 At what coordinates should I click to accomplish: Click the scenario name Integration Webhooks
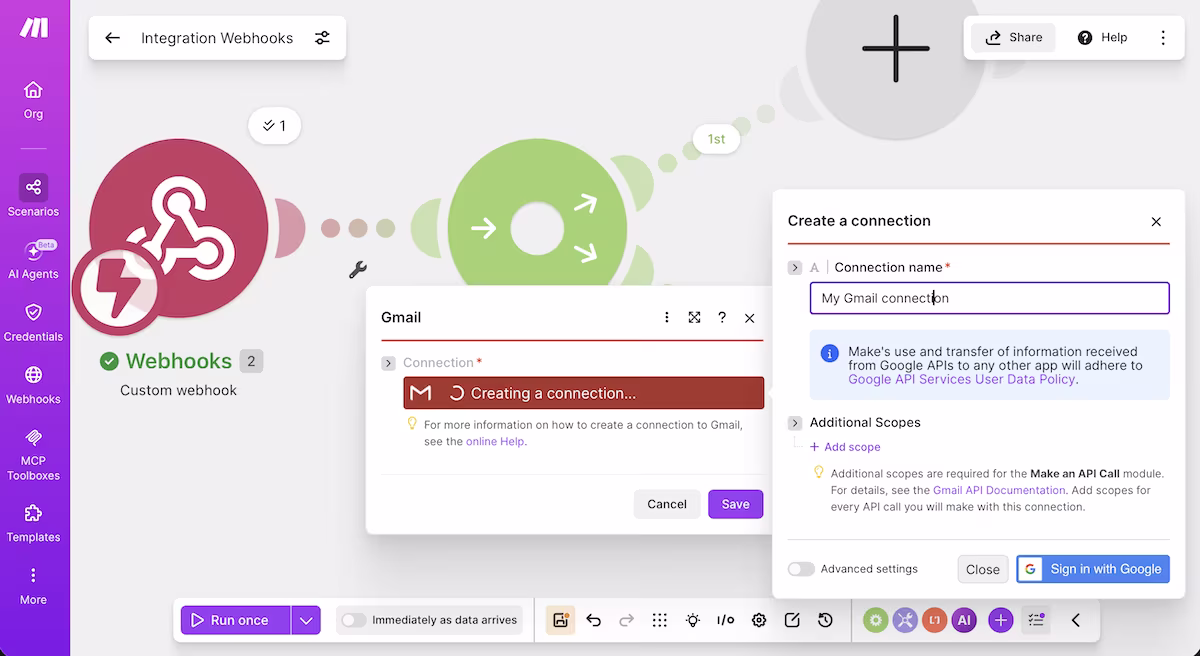(x=217, y=38)
